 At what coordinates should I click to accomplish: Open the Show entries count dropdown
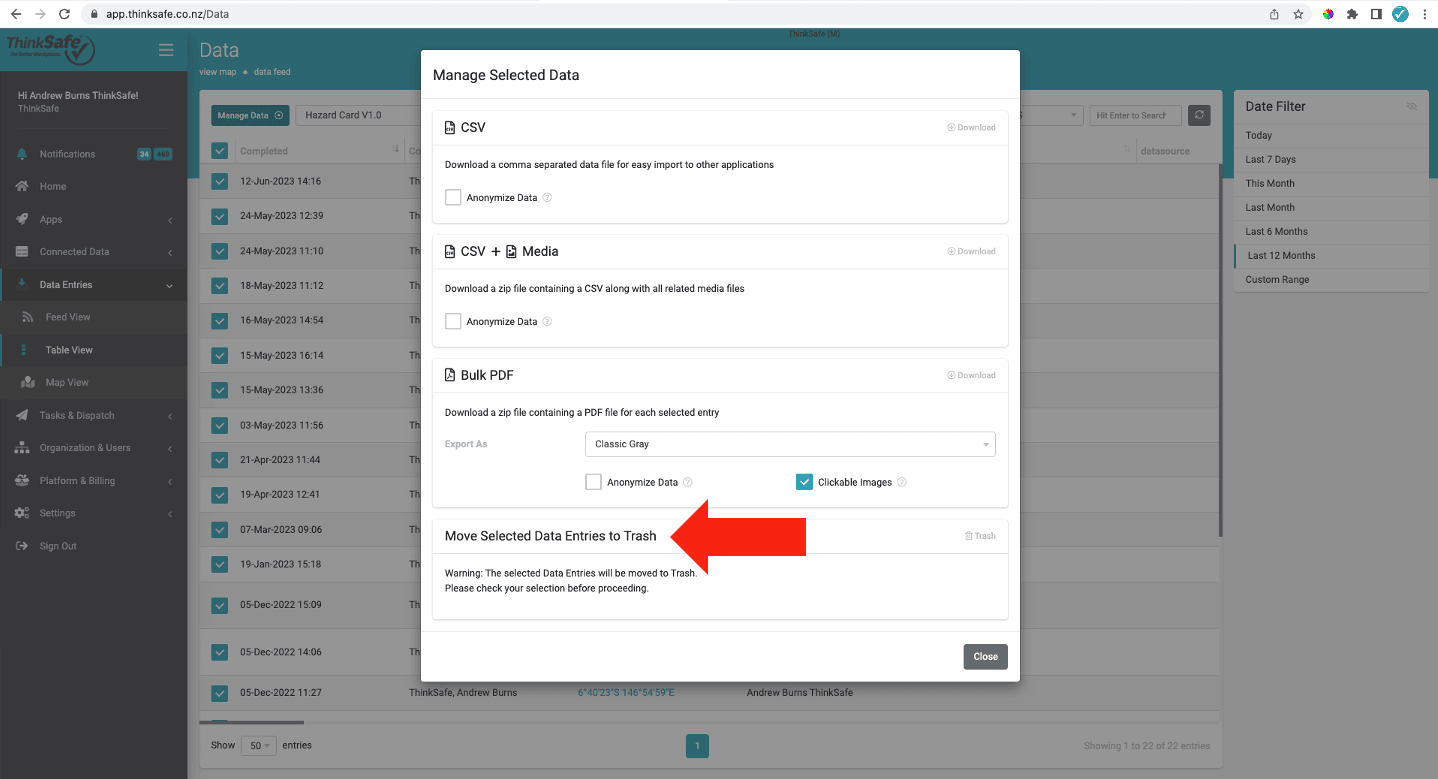259,746
